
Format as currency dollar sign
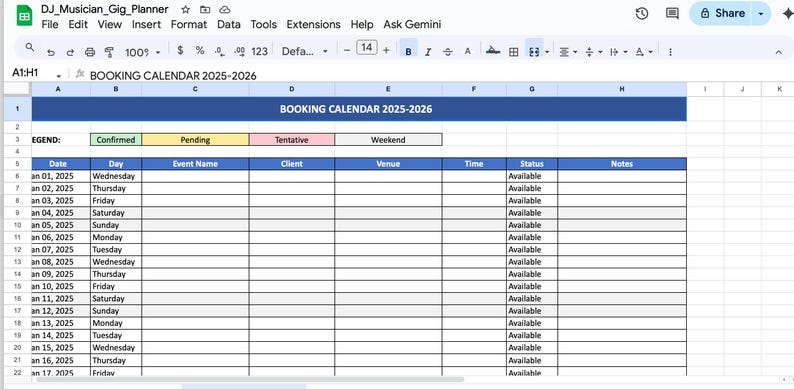pos(180,51)
